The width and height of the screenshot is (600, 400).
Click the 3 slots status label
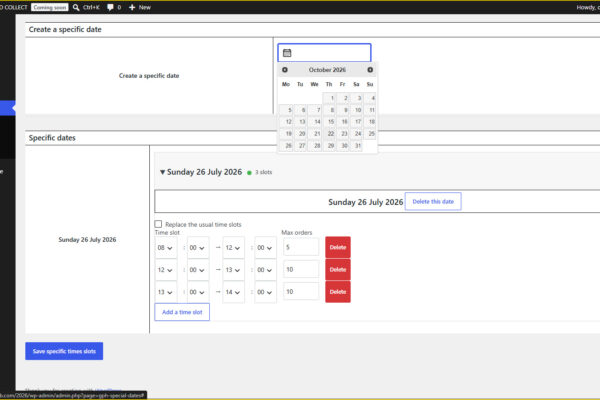coord(264,172)
